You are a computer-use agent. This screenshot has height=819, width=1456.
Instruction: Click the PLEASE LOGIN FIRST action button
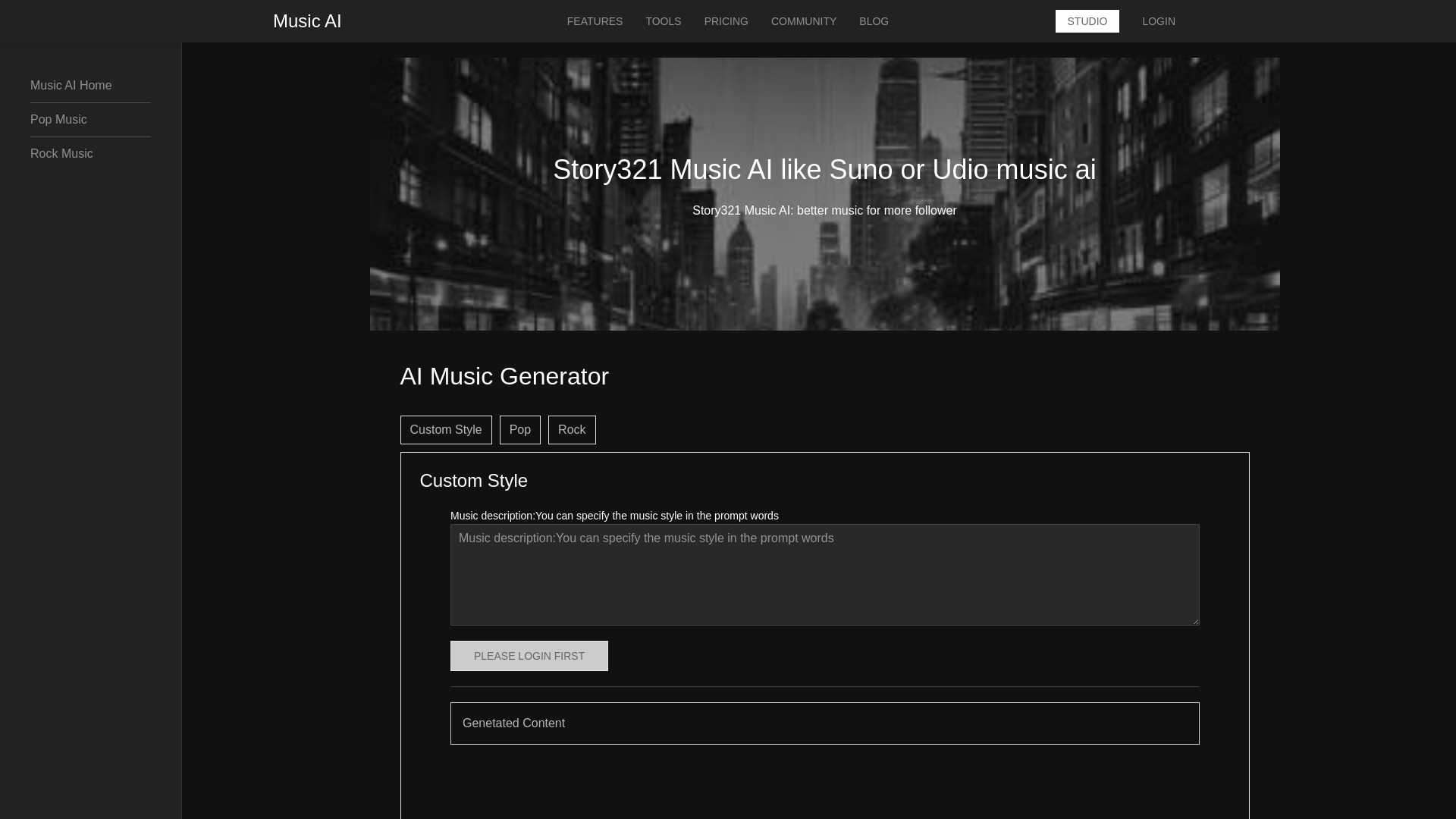[x=528, y=656]
